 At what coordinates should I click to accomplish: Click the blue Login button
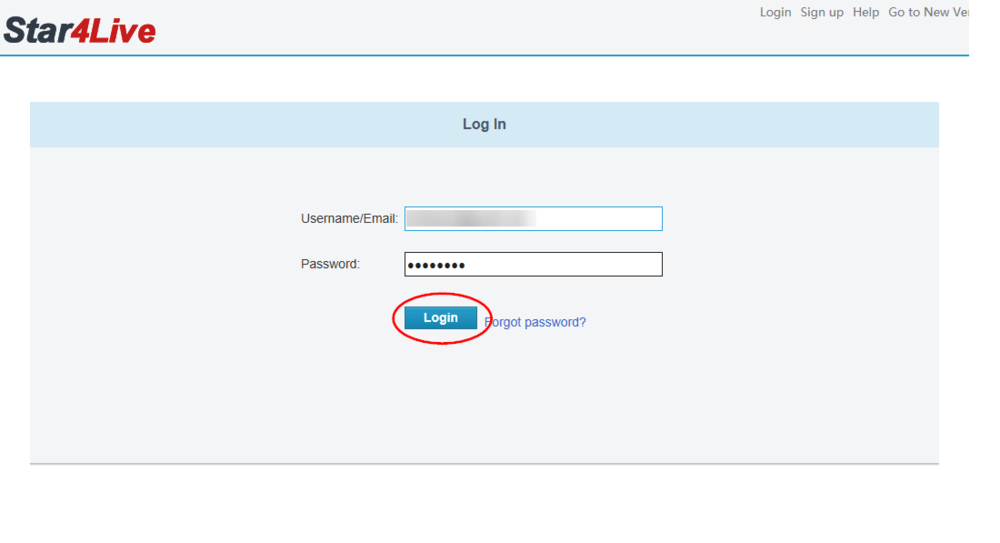[x=441, y=318]
